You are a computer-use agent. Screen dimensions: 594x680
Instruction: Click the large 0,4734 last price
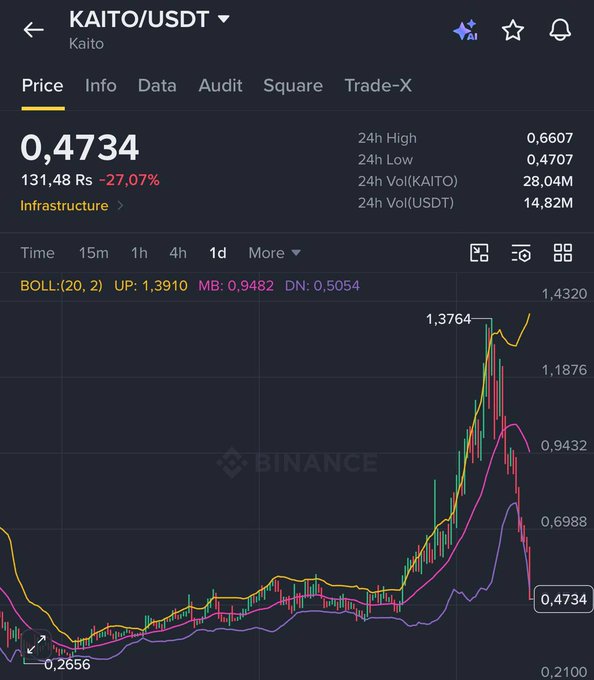click(80, 147)
